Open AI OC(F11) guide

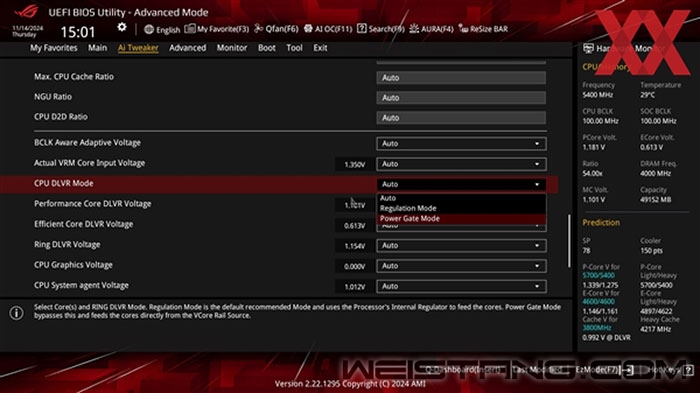tap(328, 29)
